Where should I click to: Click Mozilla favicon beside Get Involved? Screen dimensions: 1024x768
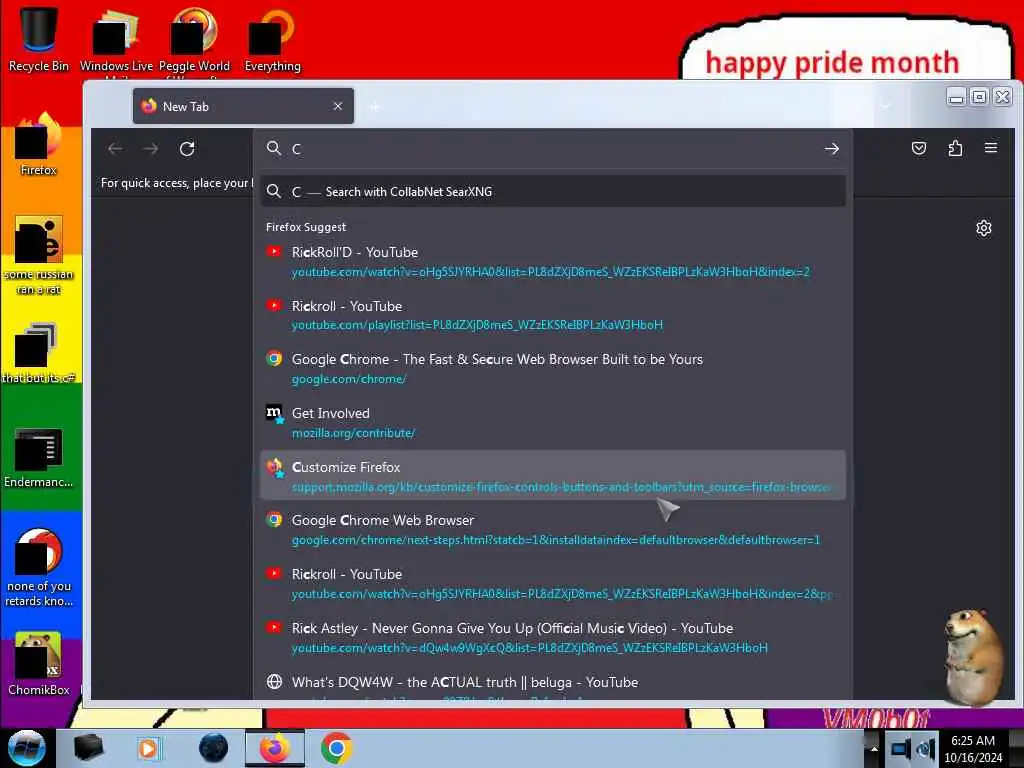274,413
